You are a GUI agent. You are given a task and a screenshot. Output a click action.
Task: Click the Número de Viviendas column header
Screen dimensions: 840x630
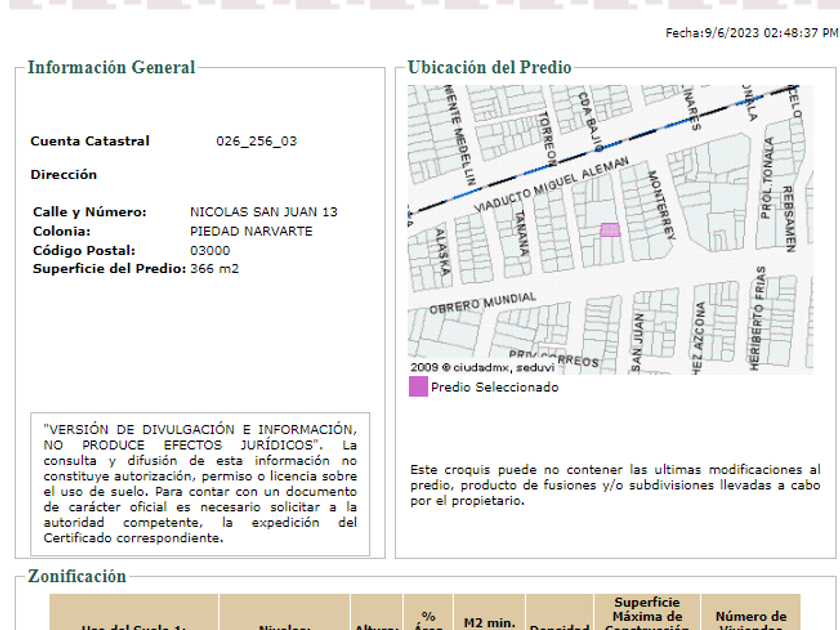[x=750, y=620]
